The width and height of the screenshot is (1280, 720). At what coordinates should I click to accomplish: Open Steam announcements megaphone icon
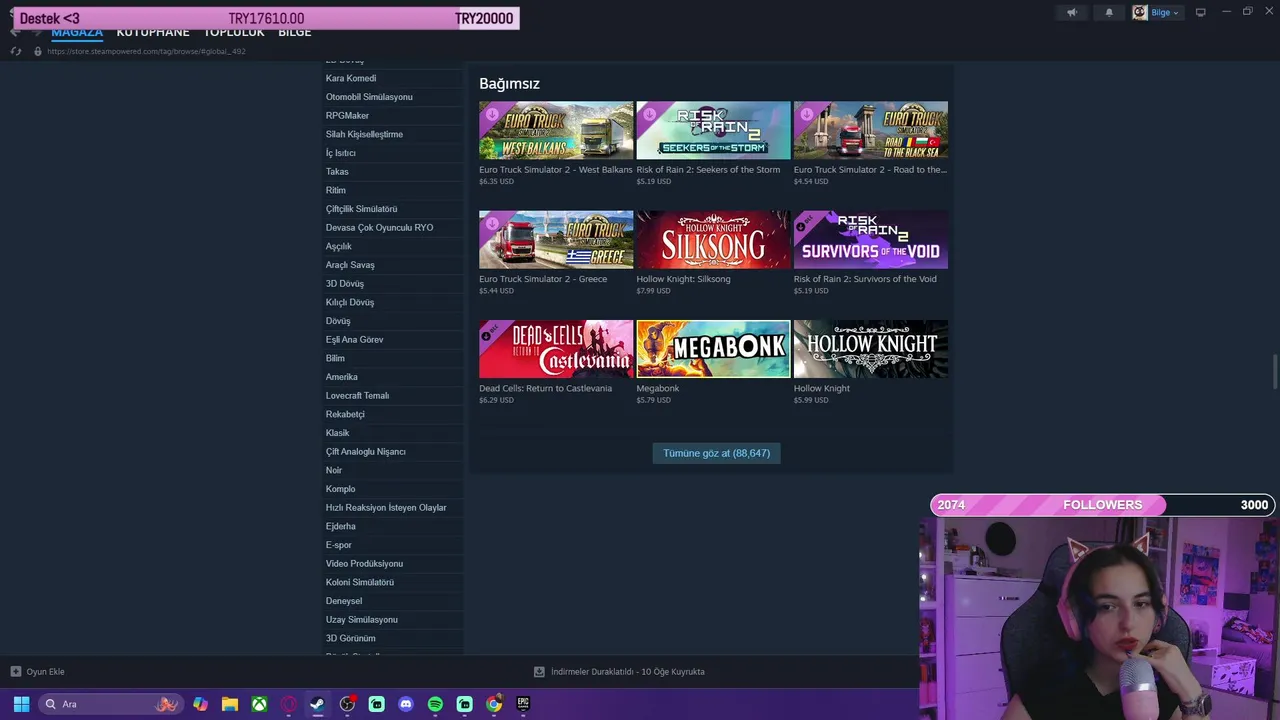[x=1071, y=13]
